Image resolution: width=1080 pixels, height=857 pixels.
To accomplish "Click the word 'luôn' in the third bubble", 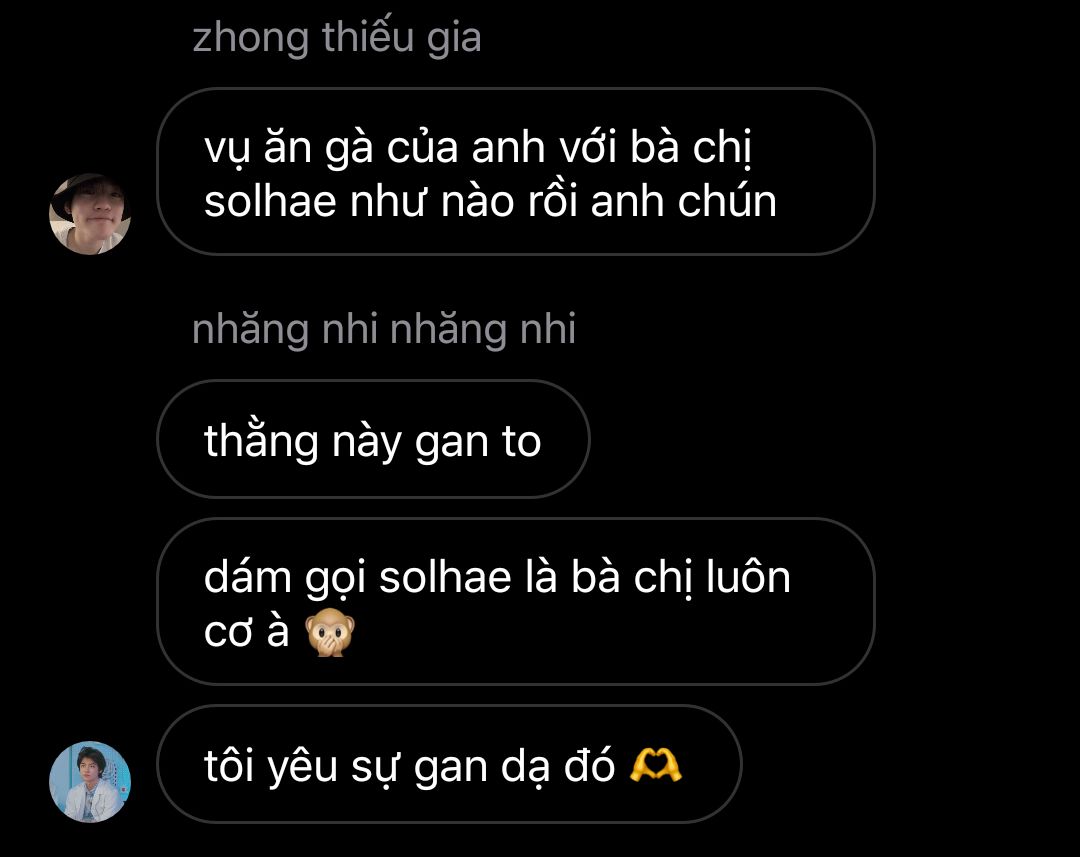I will 748,577.
